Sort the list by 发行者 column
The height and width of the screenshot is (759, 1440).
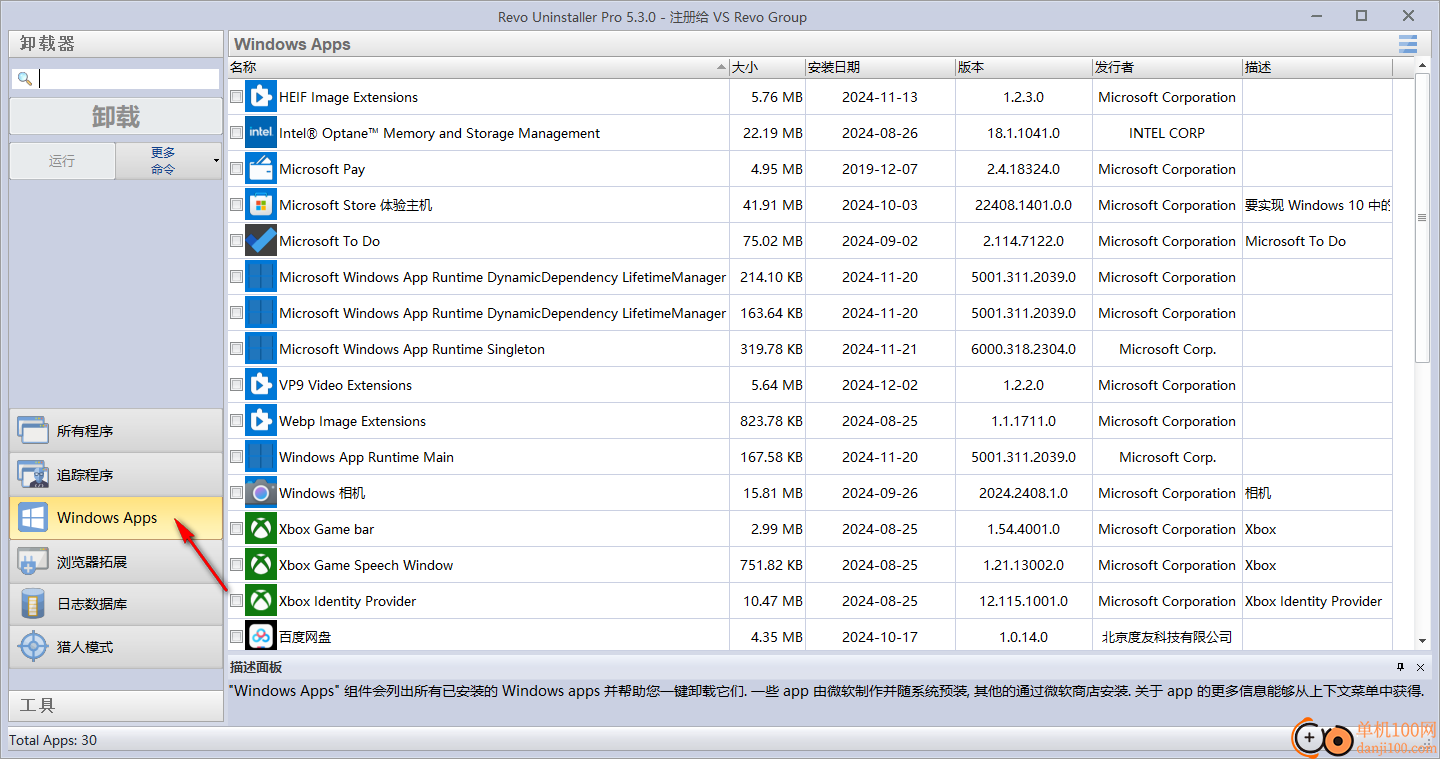click(x=1167, y=67)
